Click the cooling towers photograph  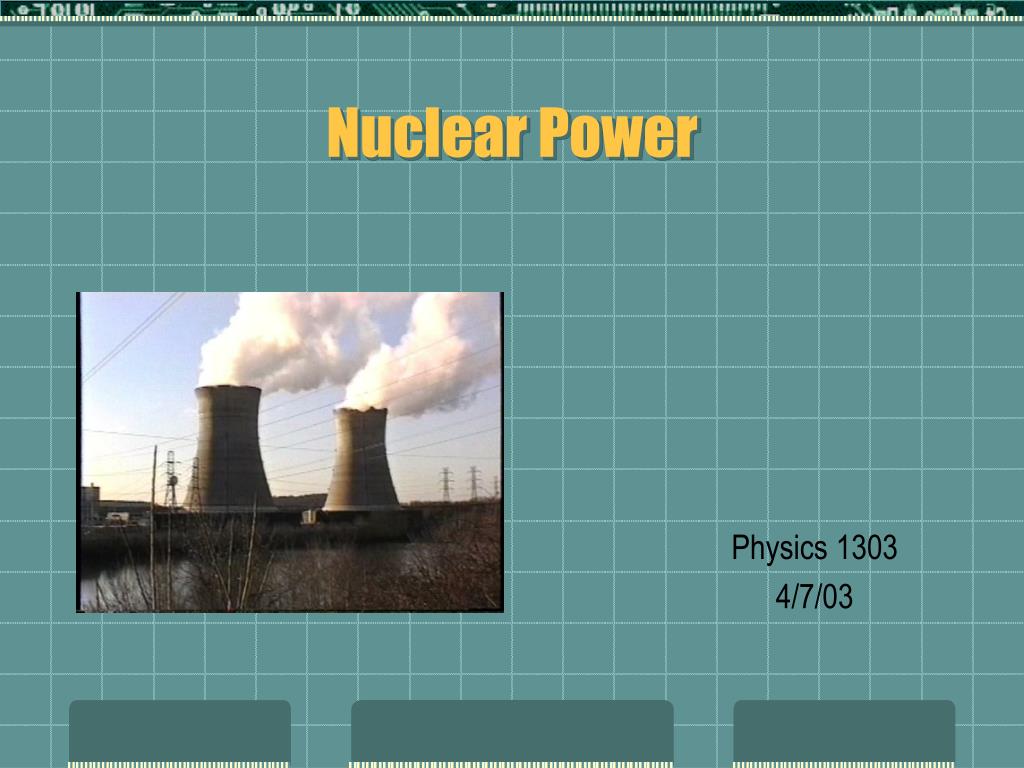point(290,452)
